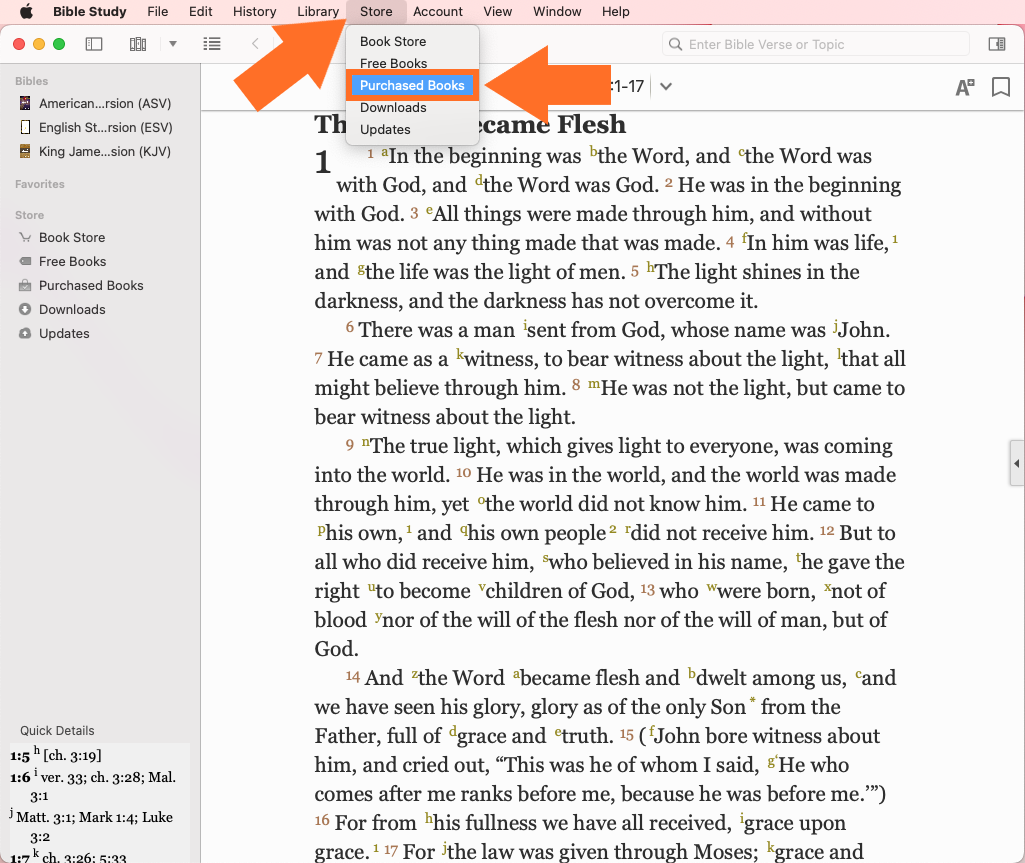Open Updates in the sidebar
The image size is (1025, 863).
[x=64, y=333]
